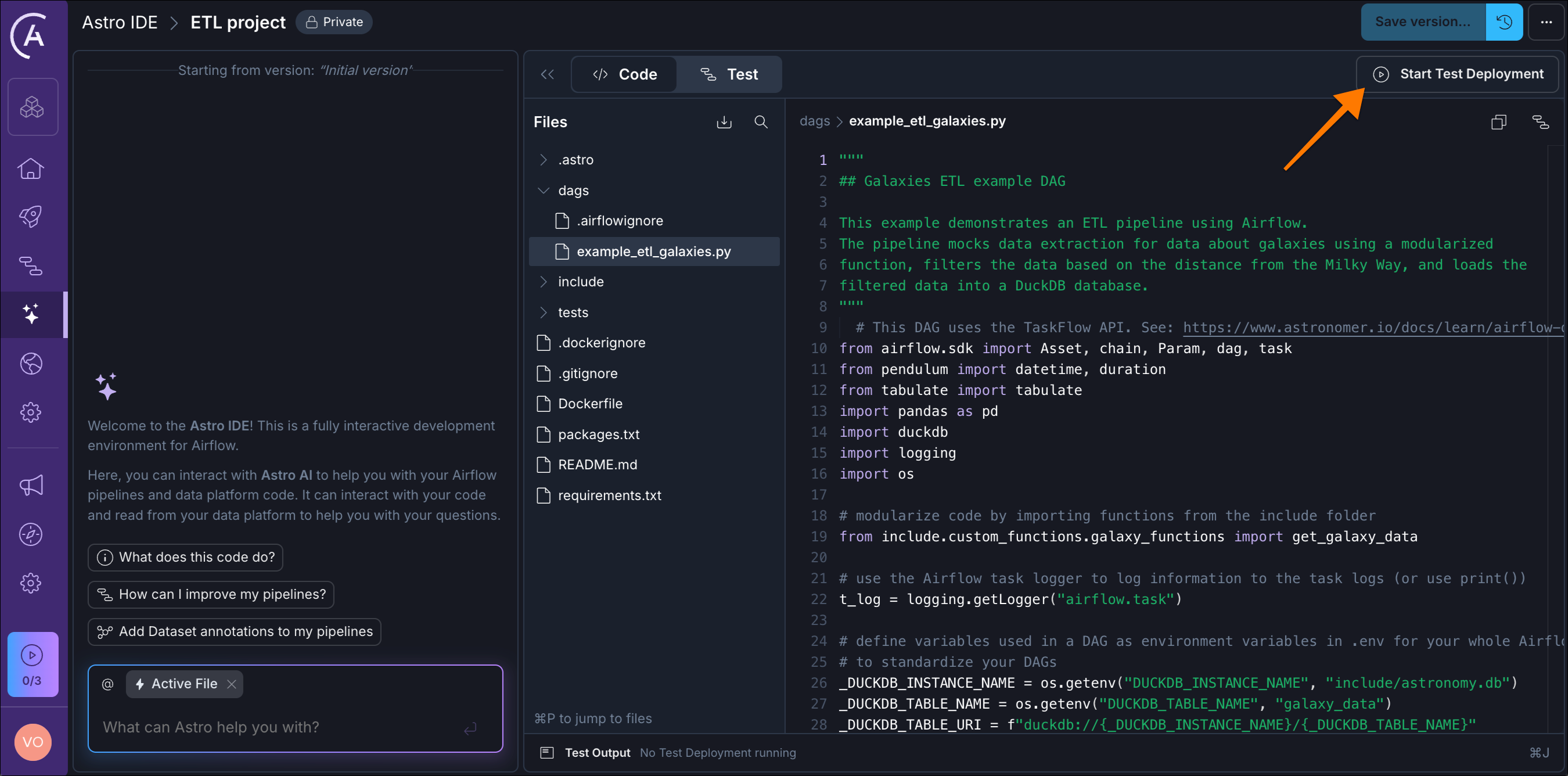
Task: Click the Home icon in the purple sidebar
Action: [32, 168]
